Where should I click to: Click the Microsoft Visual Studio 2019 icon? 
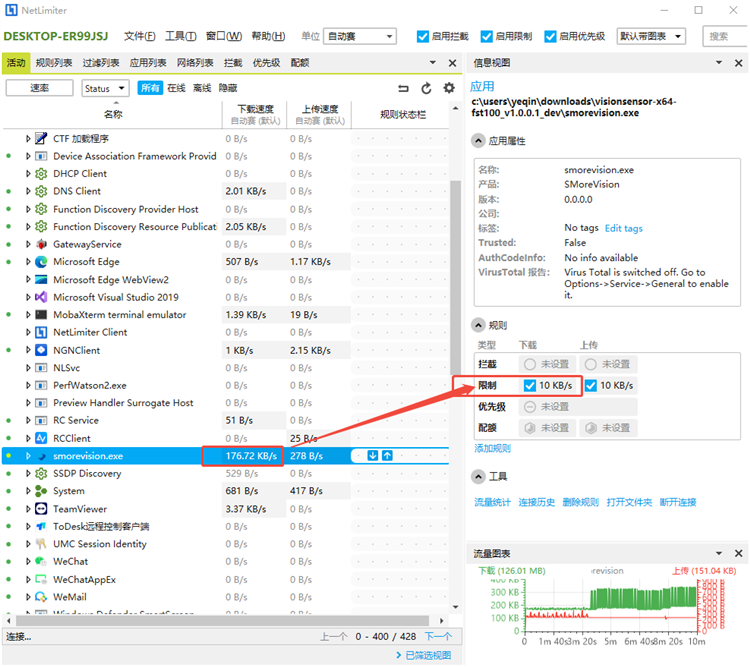[42, 297]
